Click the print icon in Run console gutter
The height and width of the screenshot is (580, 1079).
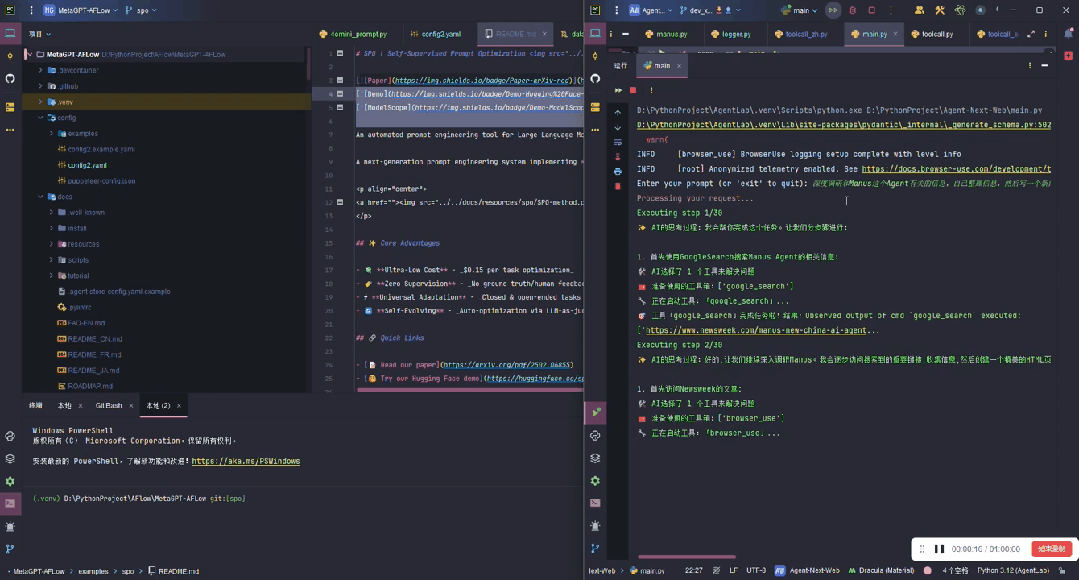[618, 171]
